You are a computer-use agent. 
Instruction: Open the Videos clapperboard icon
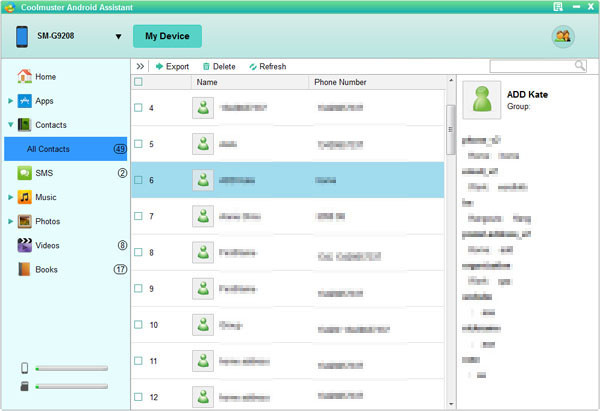(x=24, y=245)
